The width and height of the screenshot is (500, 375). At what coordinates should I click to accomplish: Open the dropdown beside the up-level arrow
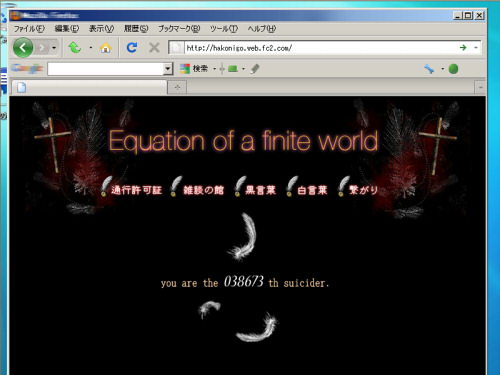91,48
